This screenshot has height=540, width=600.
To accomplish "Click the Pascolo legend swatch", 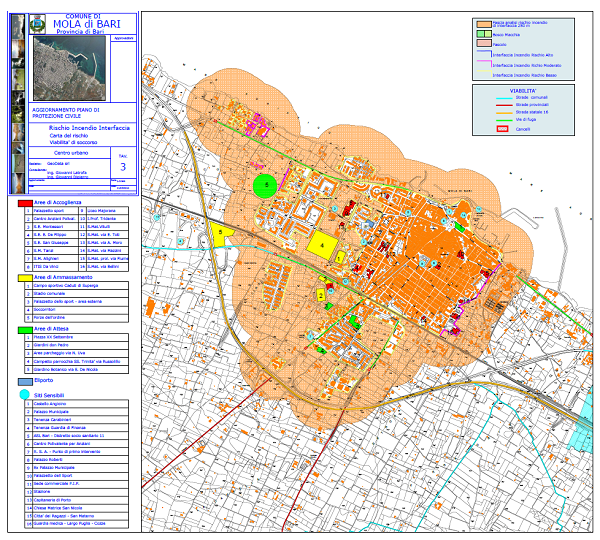I will point(483,45).
